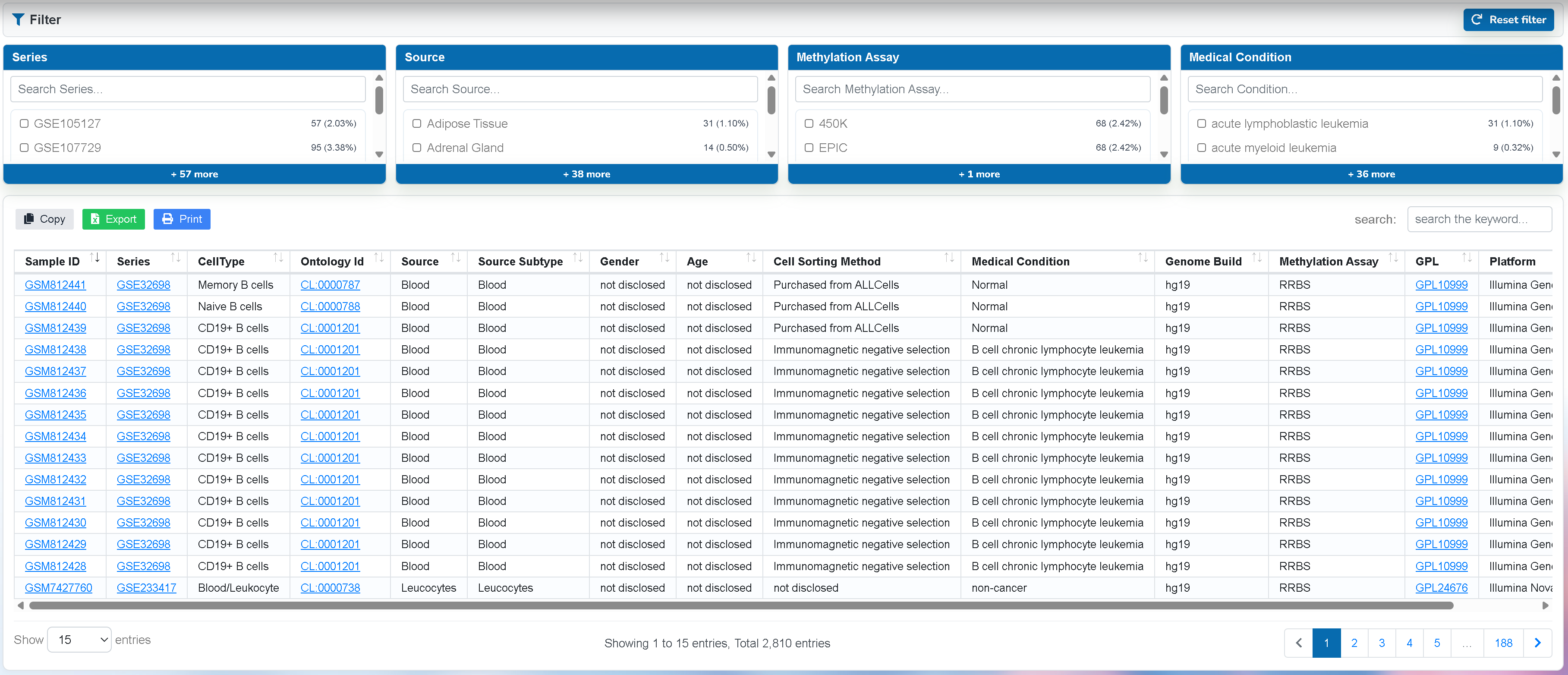Sort by Ontology Id sort icon
This screenshot has width=1568, height=675.
click(x=378, y=258)
